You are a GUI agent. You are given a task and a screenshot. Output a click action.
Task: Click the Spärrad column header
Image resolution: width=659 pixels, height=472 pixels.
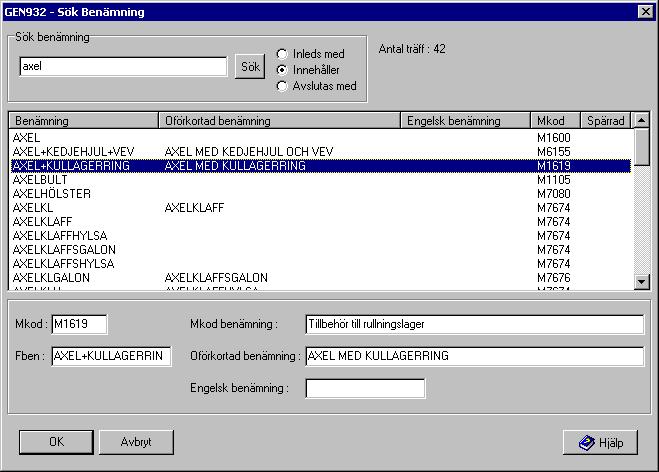606,121
